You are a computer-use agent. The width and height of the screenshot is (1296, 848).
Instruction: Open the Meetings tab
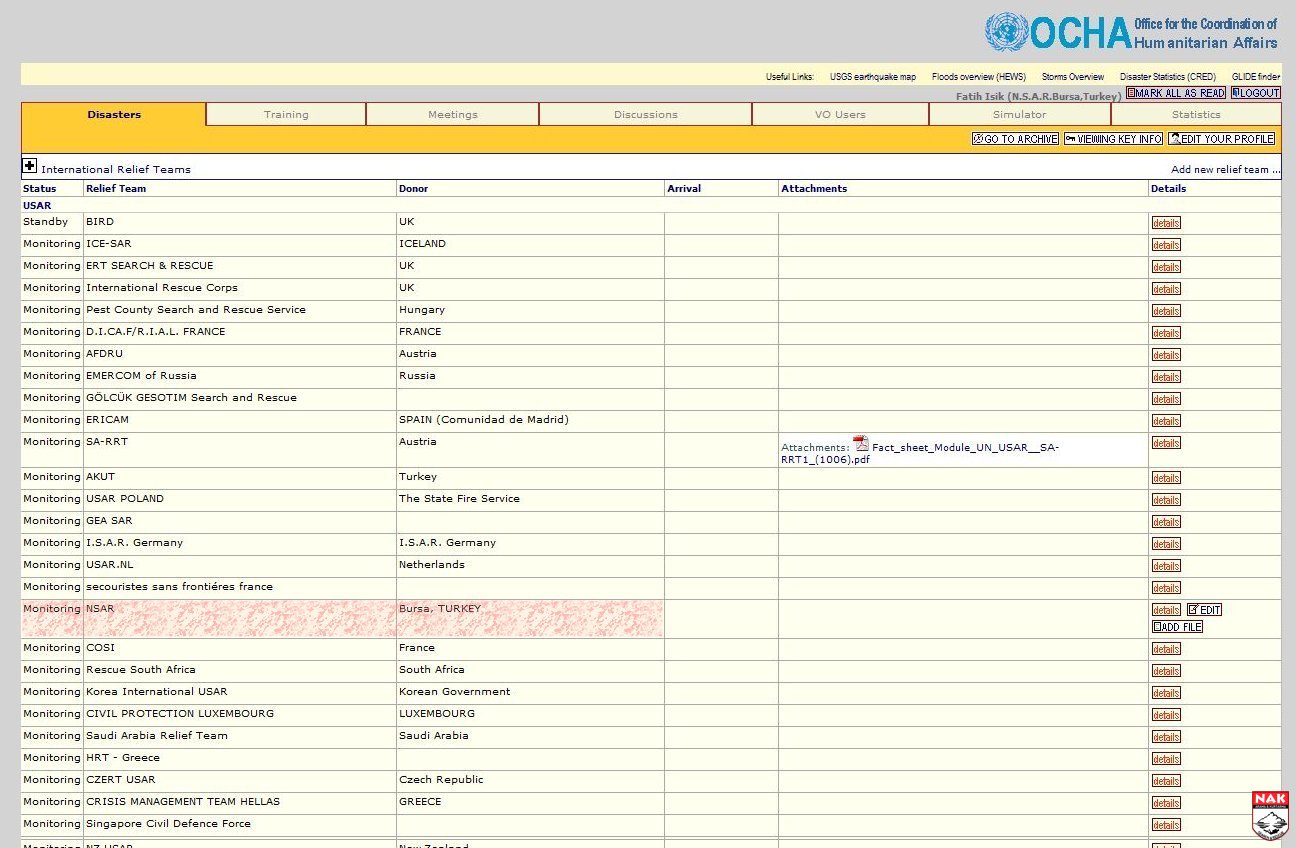pyautogui.click(x=453, y=114)
